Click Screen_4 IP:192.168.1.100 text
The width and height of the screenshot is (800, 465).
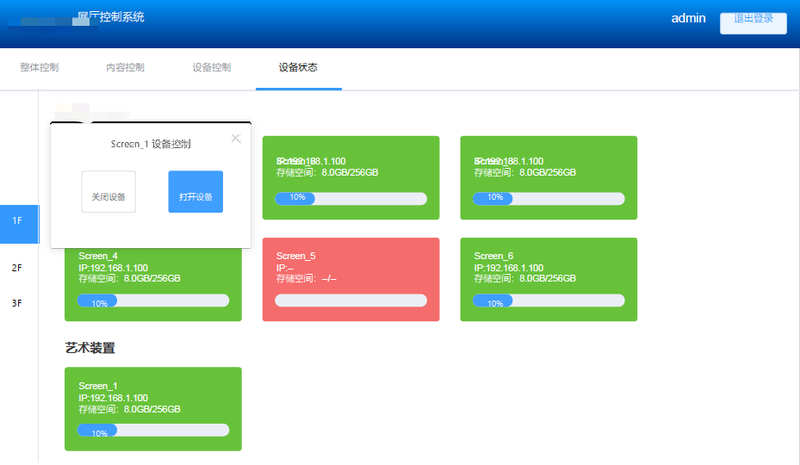point(113,267)
